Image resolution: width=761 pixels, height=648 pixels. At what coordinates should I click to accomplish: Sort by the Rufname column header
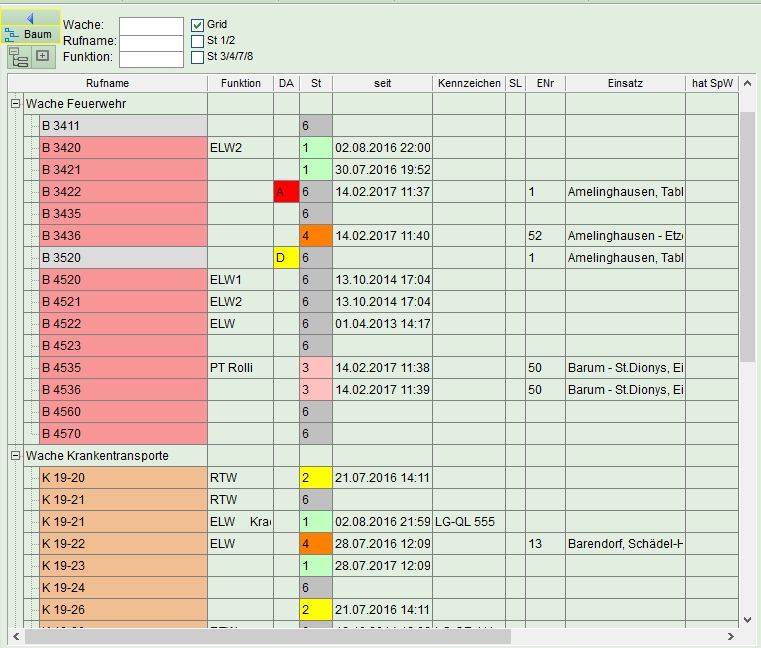[x=107, y=83]
